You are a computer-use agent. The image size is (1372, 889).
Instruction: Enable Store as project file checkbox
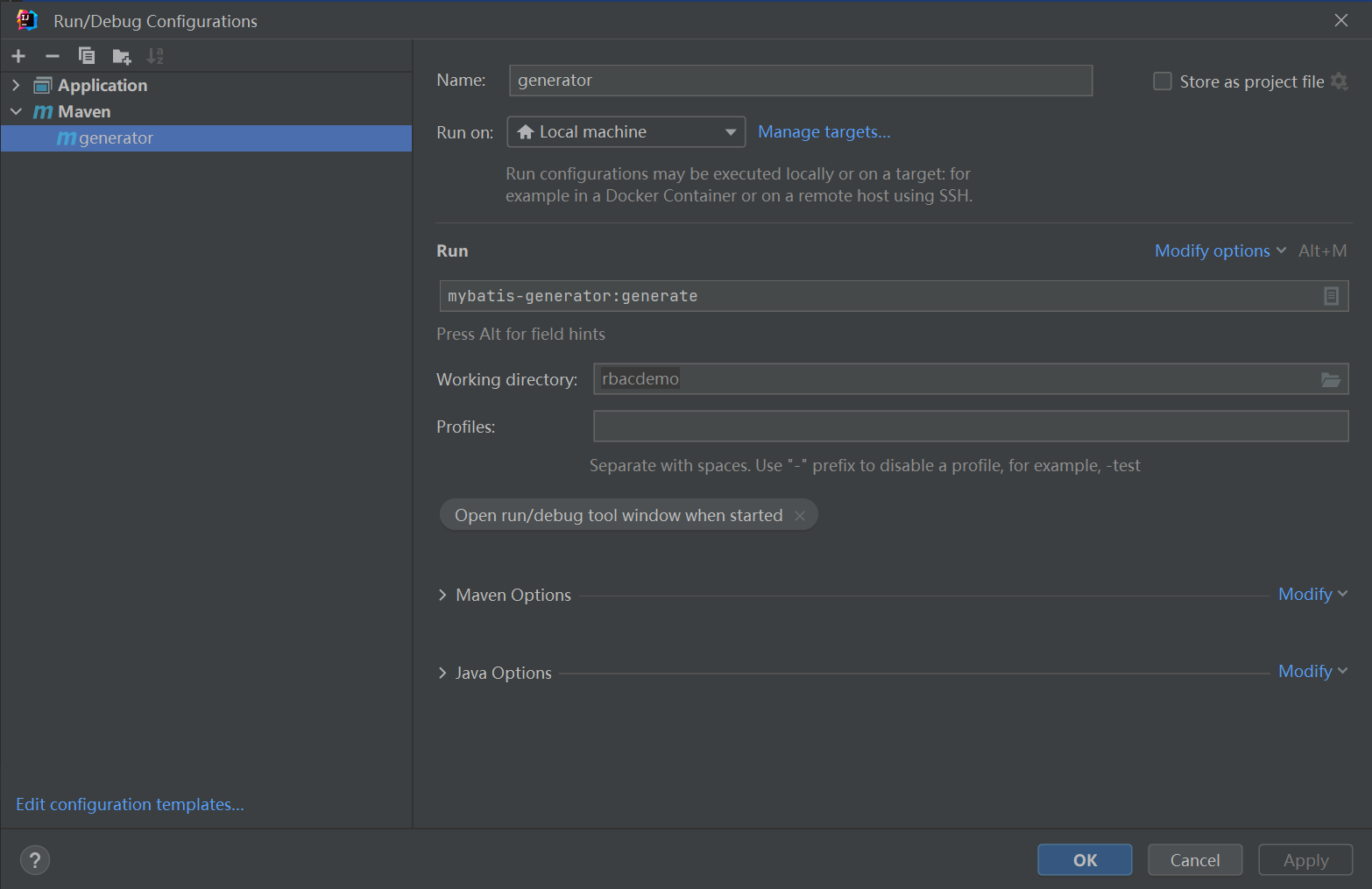(x=1163, y=81)
